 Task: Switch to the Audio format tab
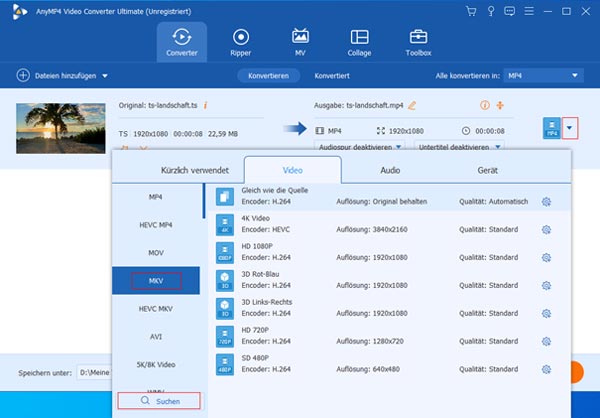[390, 170]
